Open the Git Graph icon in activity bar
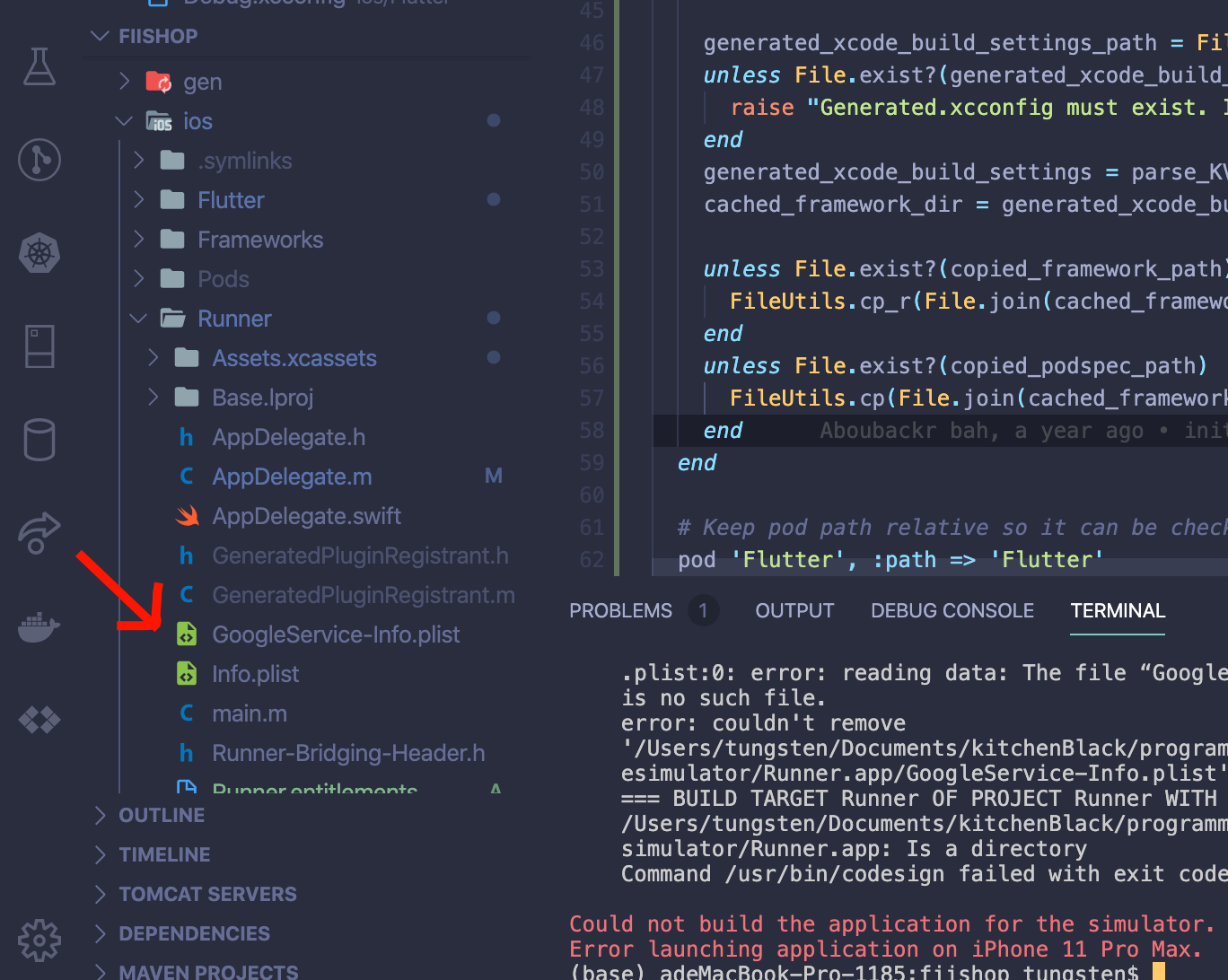This screenshot has width=1228, height=980. coord(39,160)
